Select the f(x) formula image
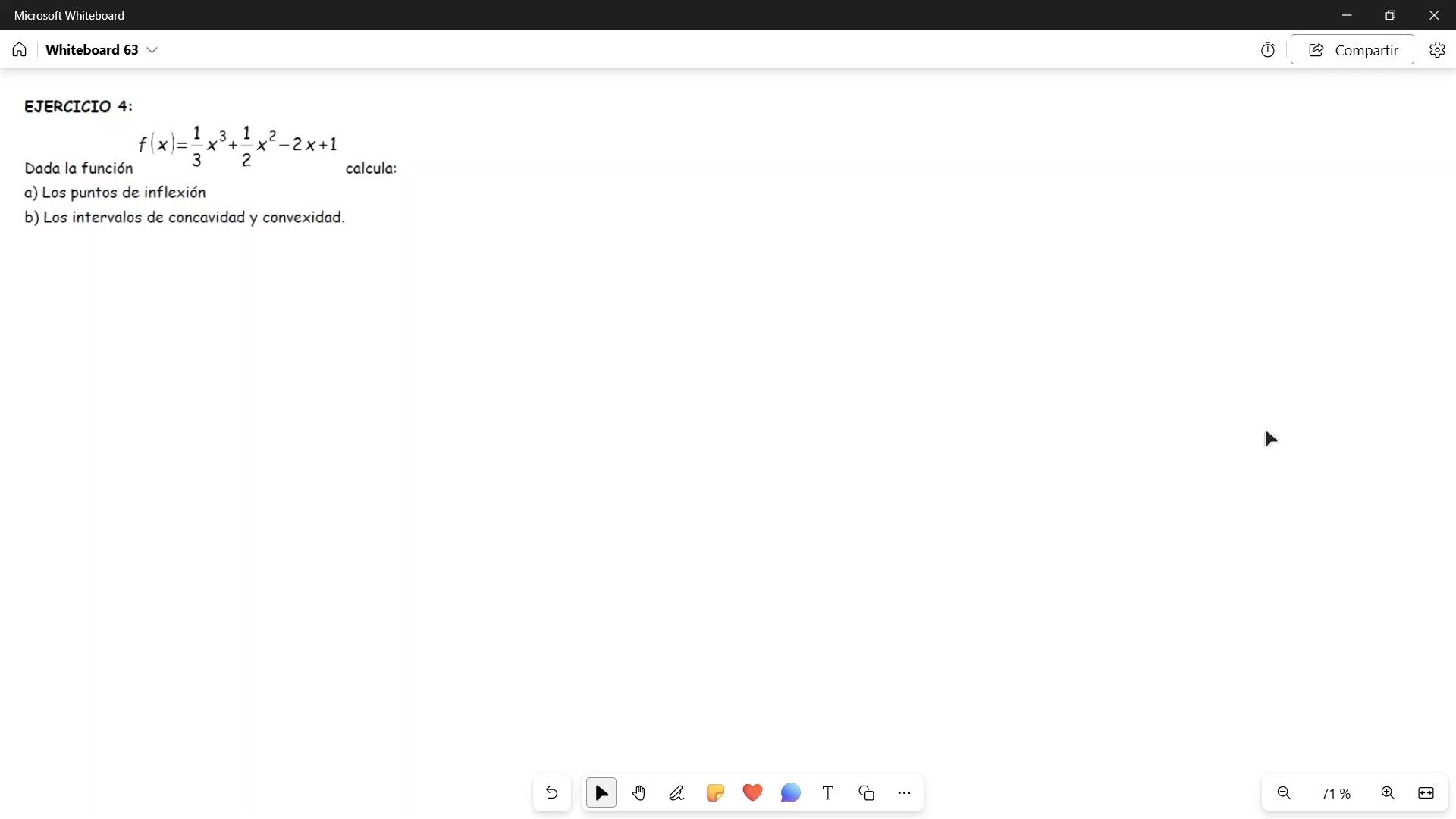Screen dimensions: 1456x819 pyautogui.click(x=238, y=146)
